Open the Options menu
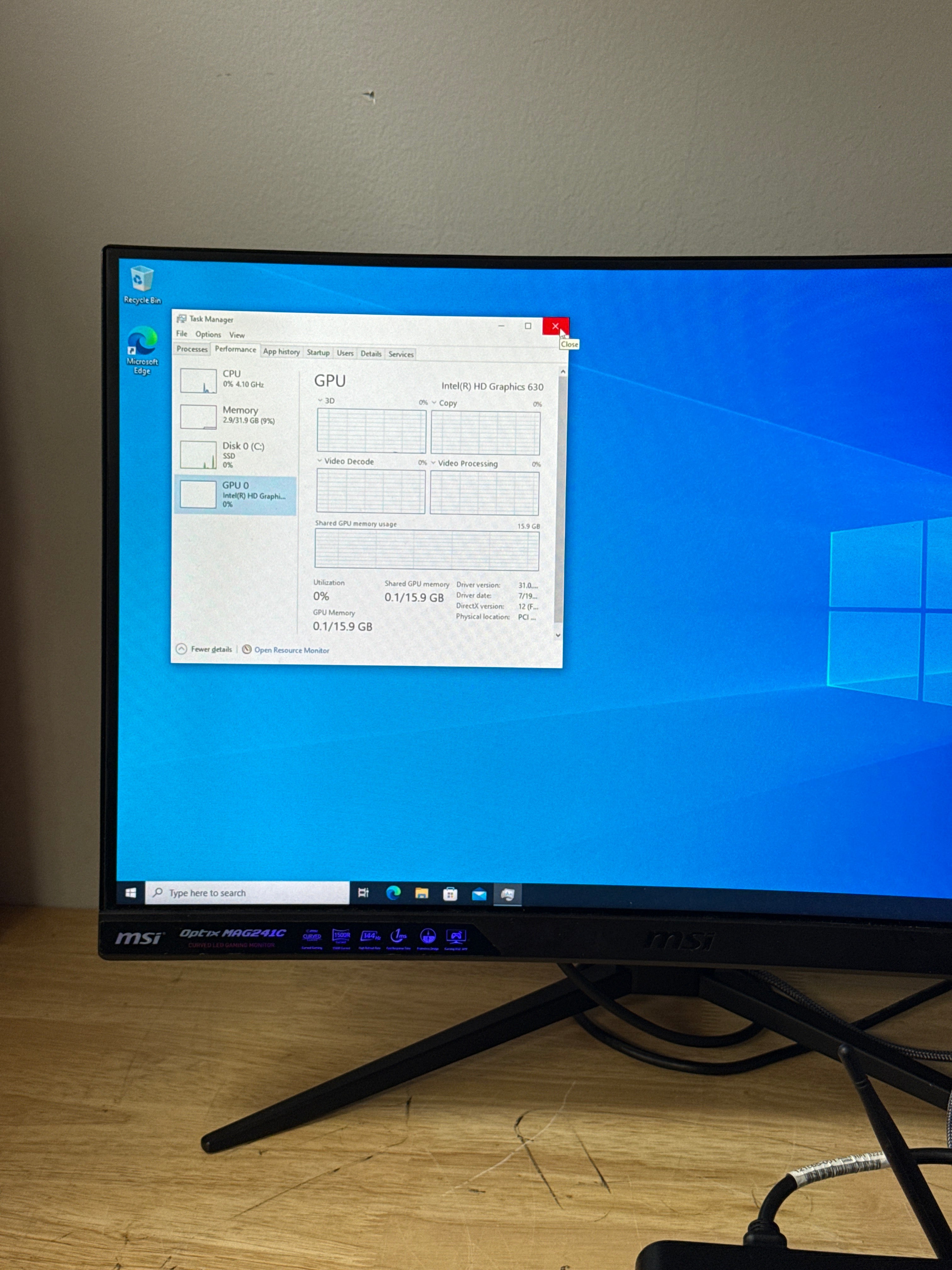 (x=208, y=334)
